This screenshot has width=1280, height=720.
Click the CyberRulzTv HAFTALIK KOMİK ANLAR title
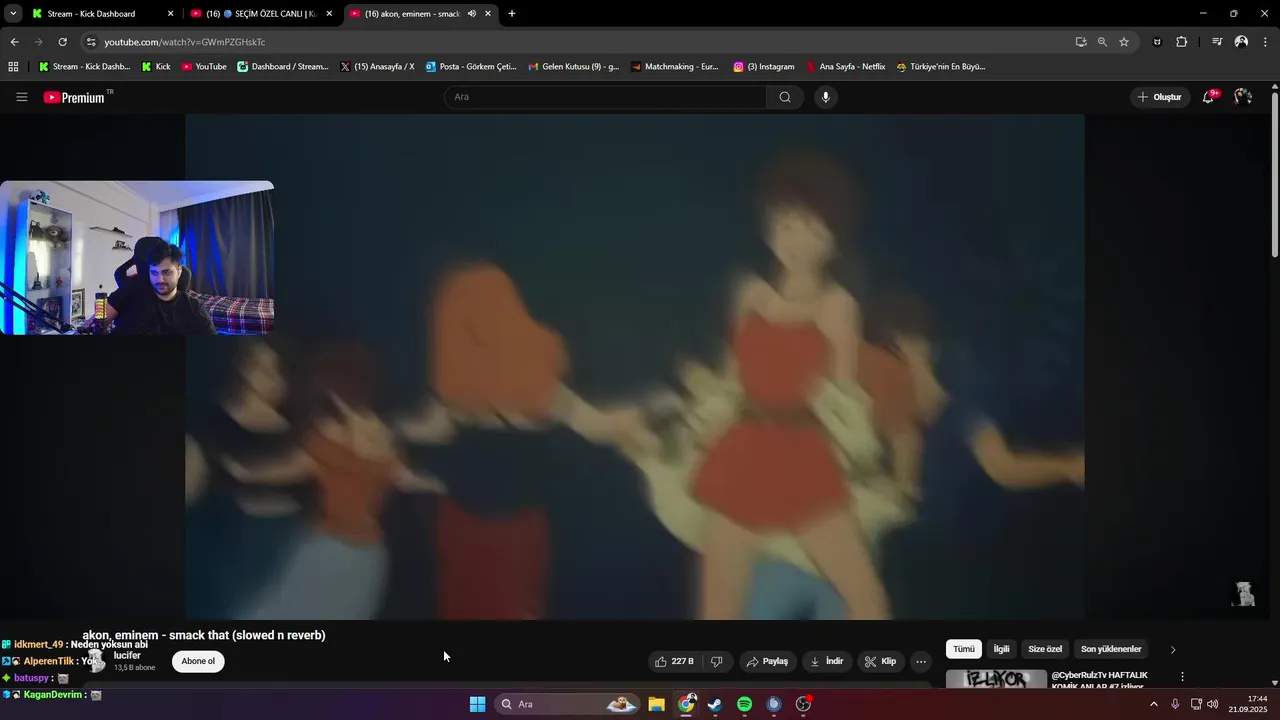coord(1100,680)
